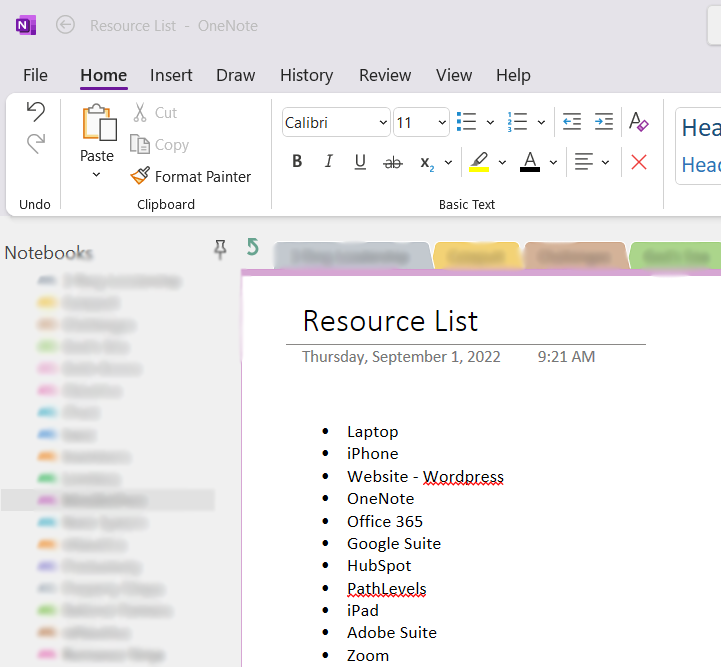Open the font size 11 dropdown

(x=442, y=123)
